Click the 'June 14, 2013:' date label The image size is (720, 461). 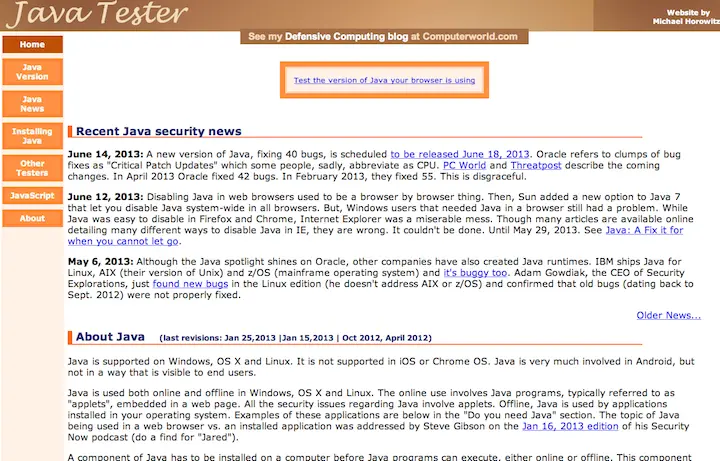(x=105, y=154)
